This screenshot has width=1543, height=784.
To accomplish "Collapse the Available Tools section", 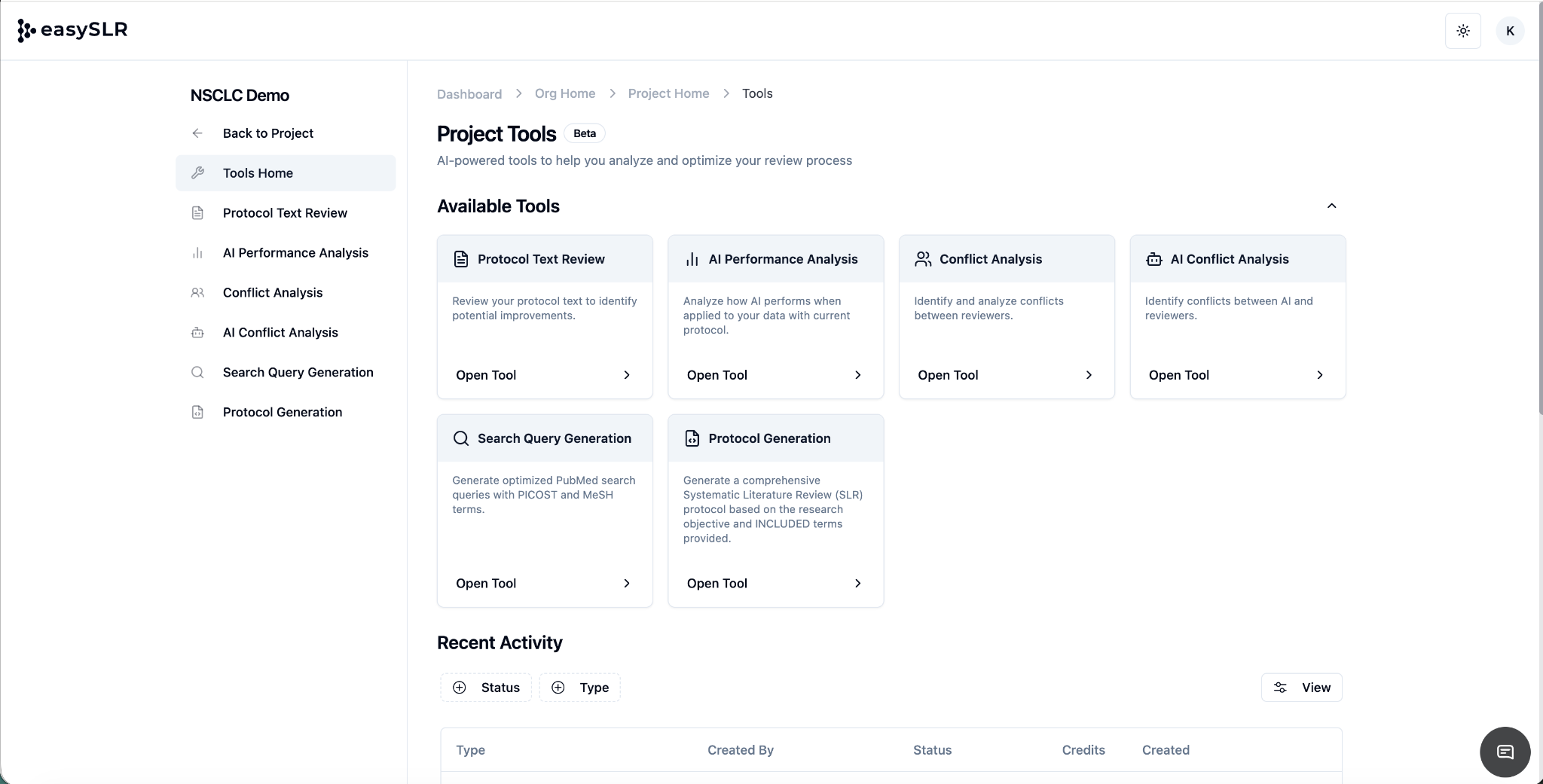I will [x=1331, y=206].
